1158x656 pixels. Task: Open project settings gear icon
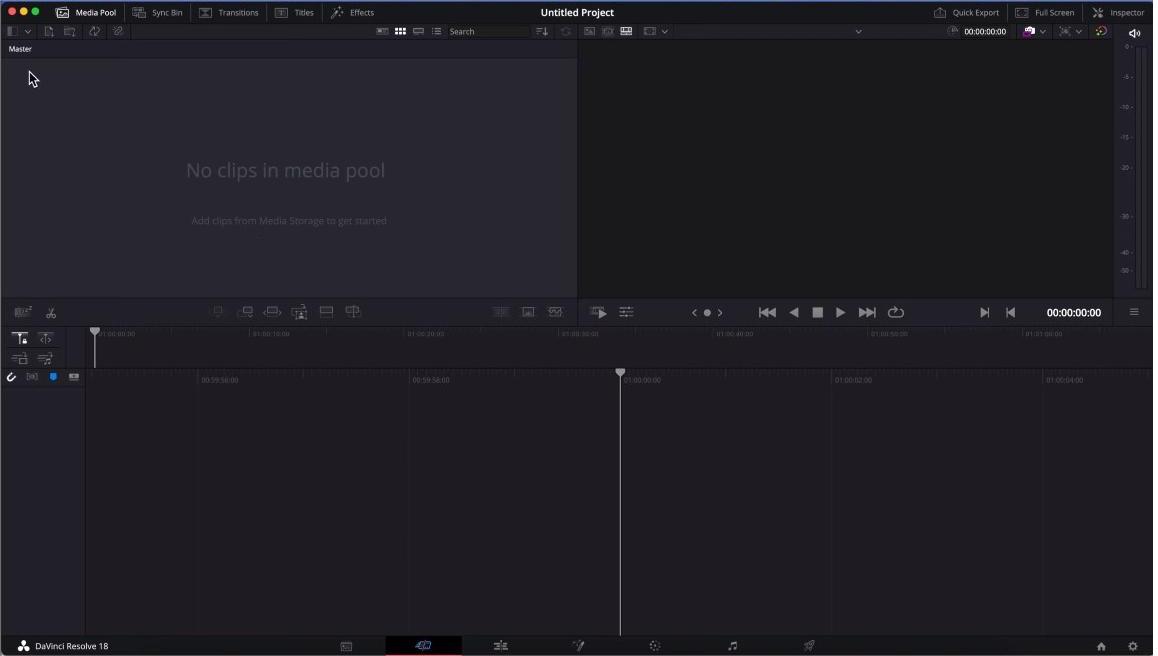click(x=1133, y=646)
